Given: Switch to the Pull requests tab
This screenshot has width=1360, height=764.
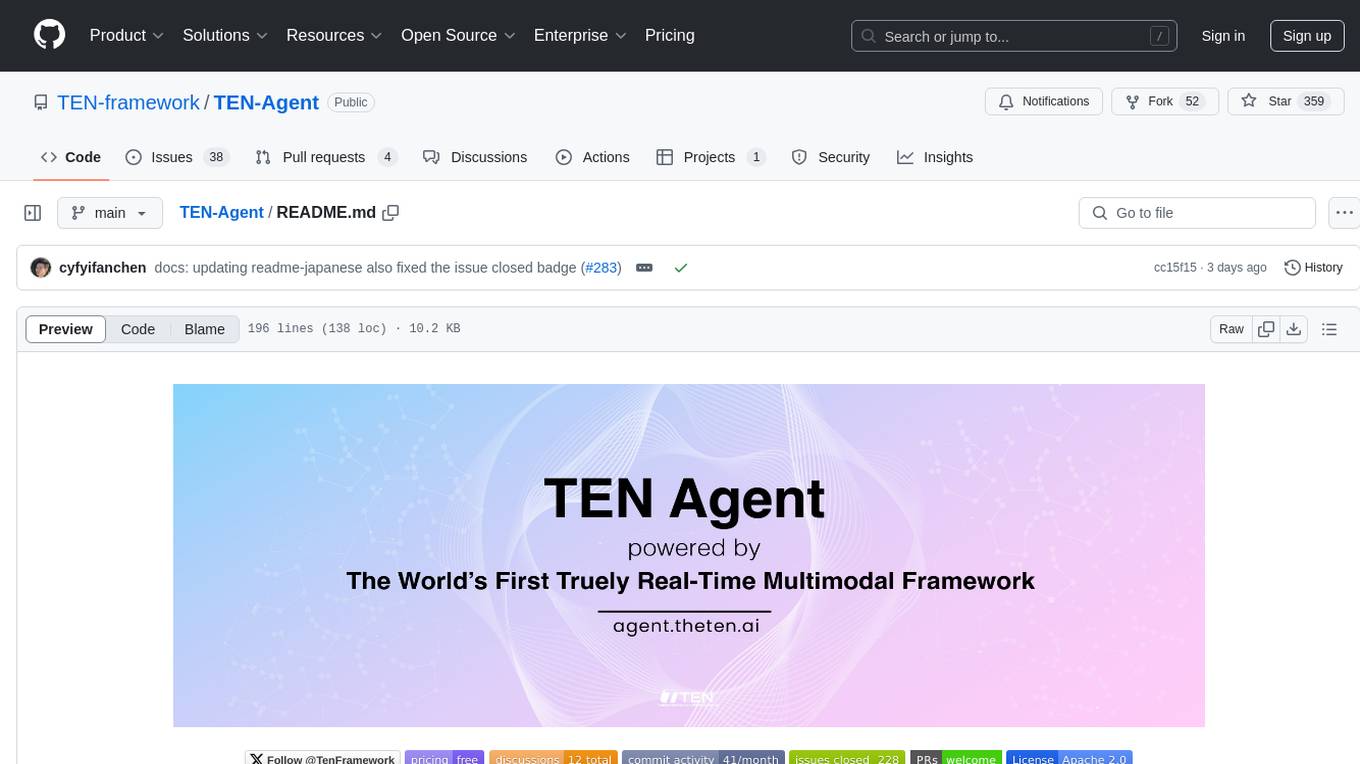Looking at the screenshot, I should 326,157.
